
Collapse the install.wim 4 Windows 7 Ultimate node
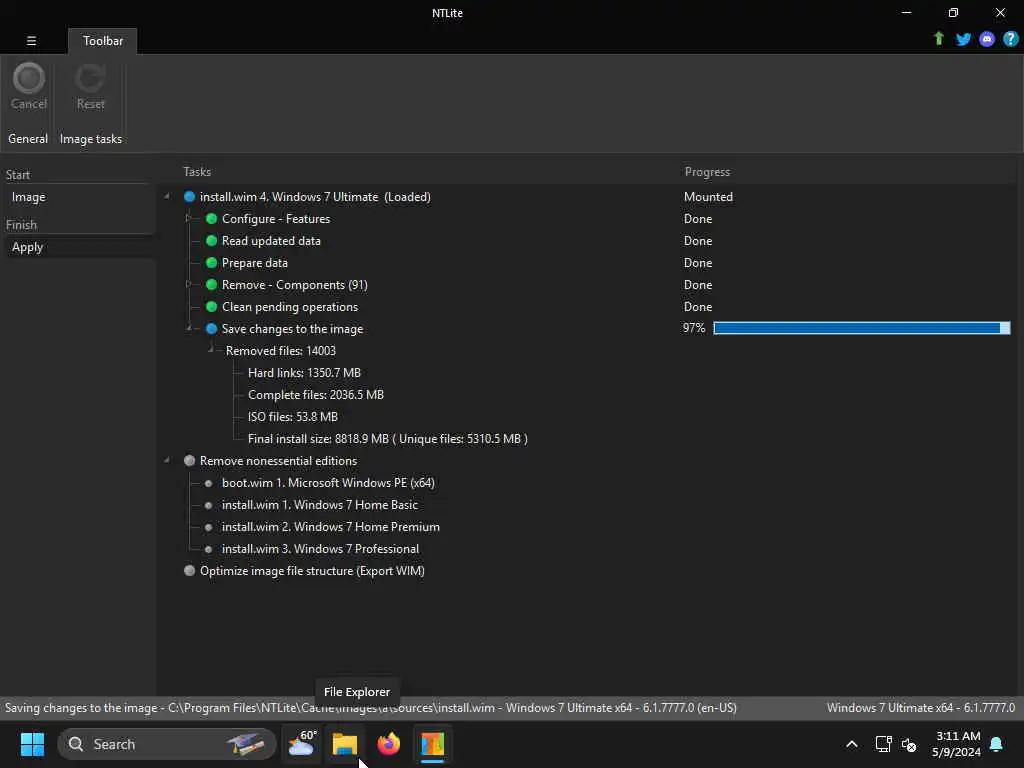[x=167, y=197]
